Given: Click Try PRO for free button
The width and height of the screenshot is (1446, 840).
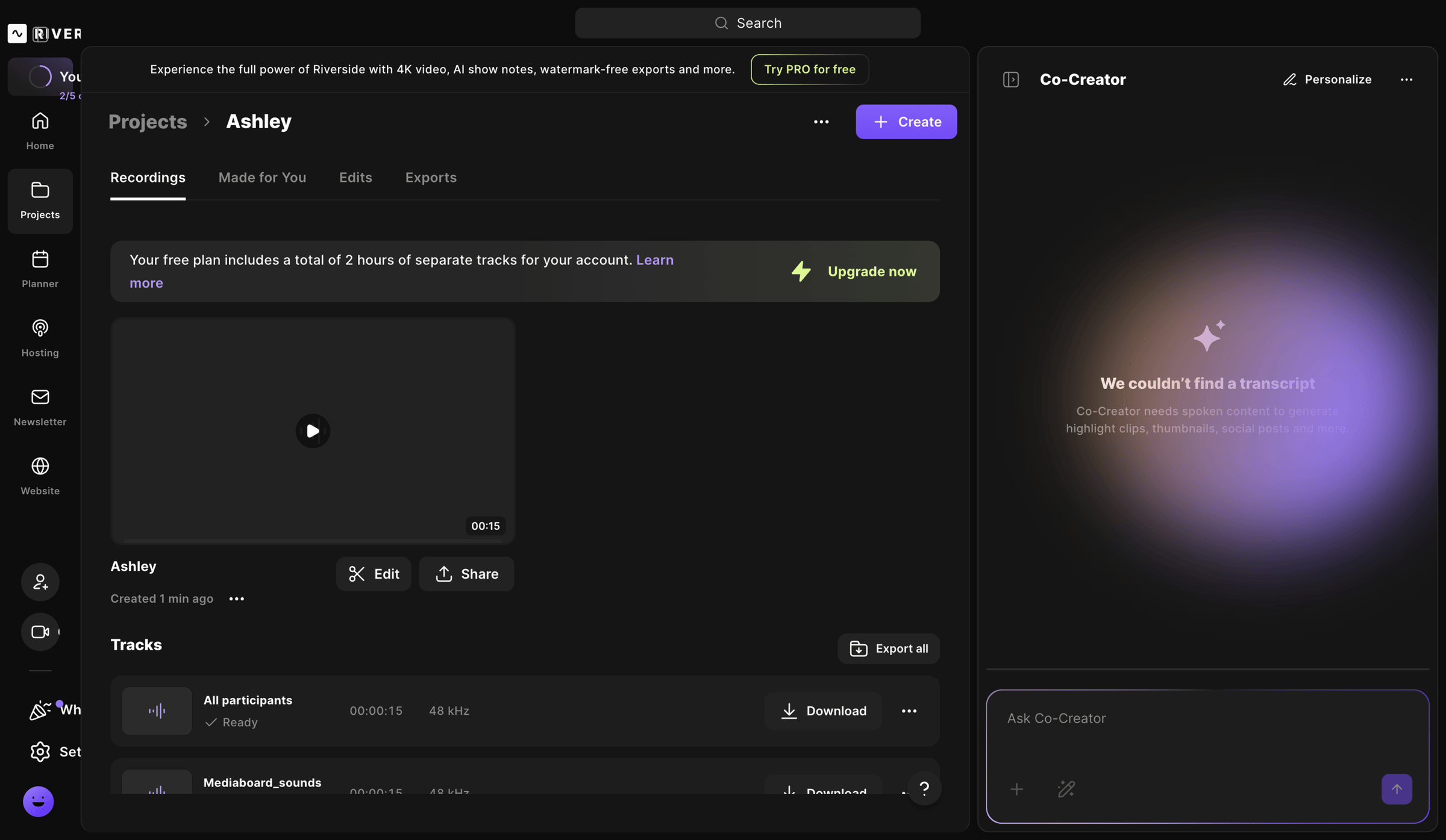Looking at the screenshot, I should (x=810, y=69).
